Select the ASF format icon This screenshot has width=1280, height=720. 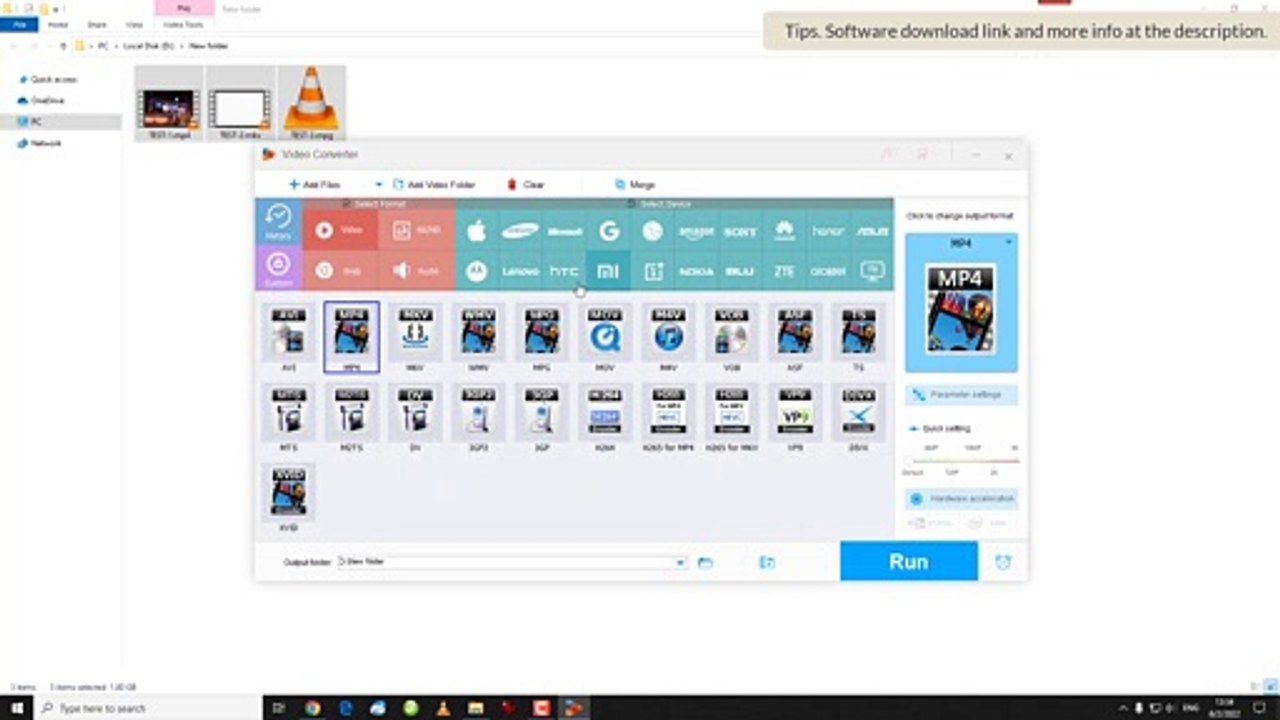click(x=795, y=332)
